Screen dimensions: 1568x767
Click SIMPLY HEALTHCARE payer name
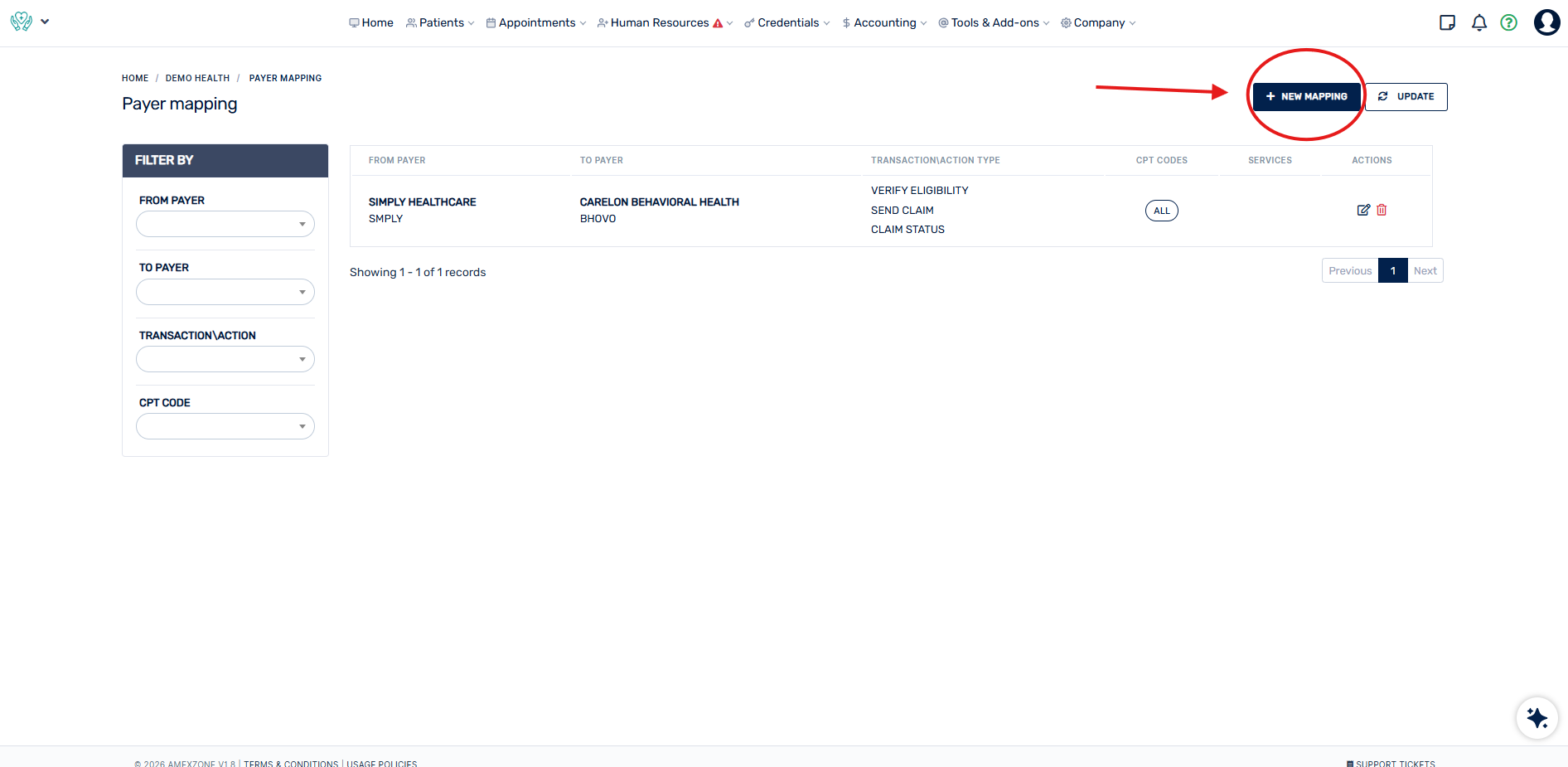click(x=423, y=201)
